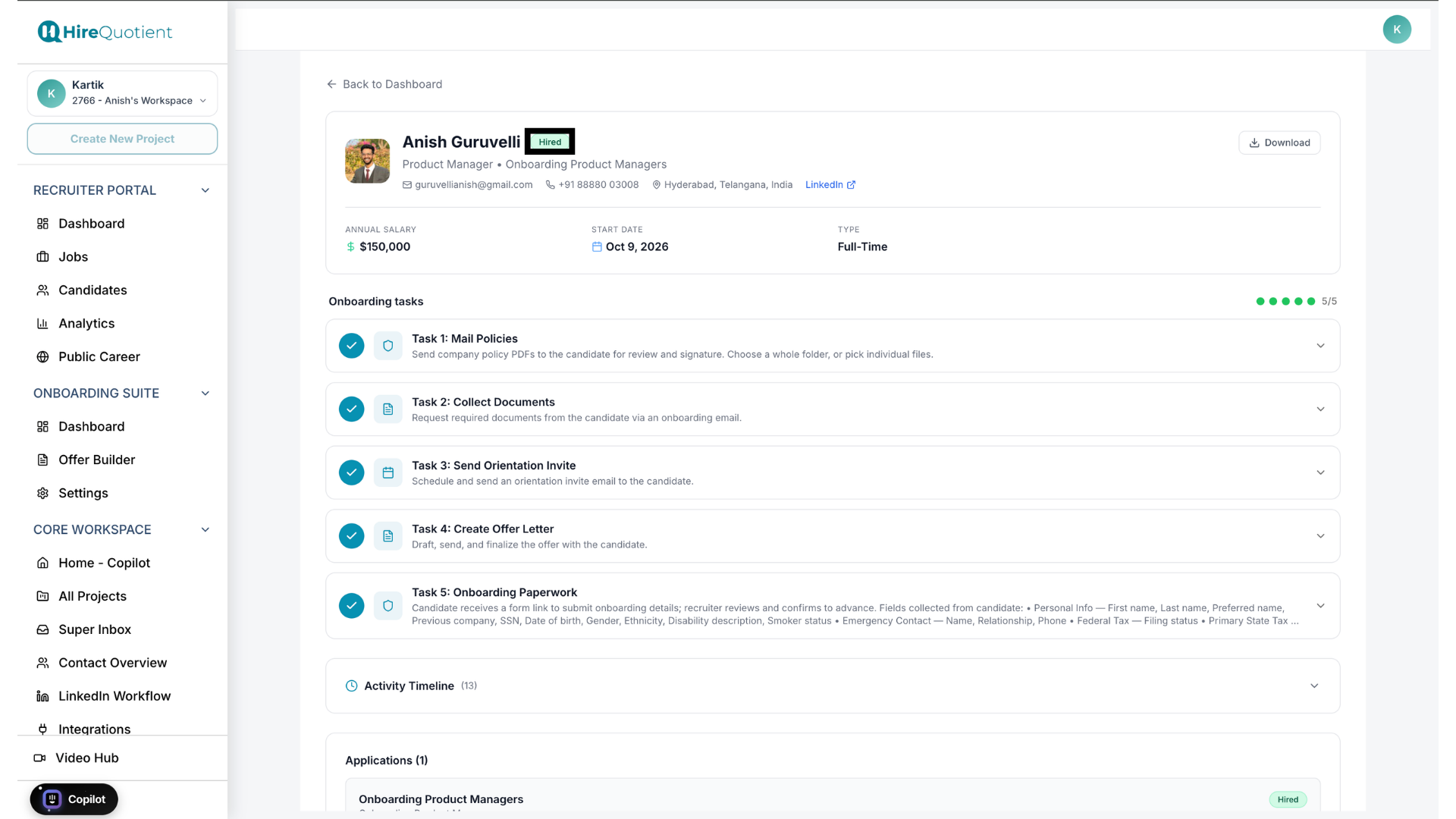Download the candidate profile
The image size is (1456, 819).
[x=1279, y=143]
